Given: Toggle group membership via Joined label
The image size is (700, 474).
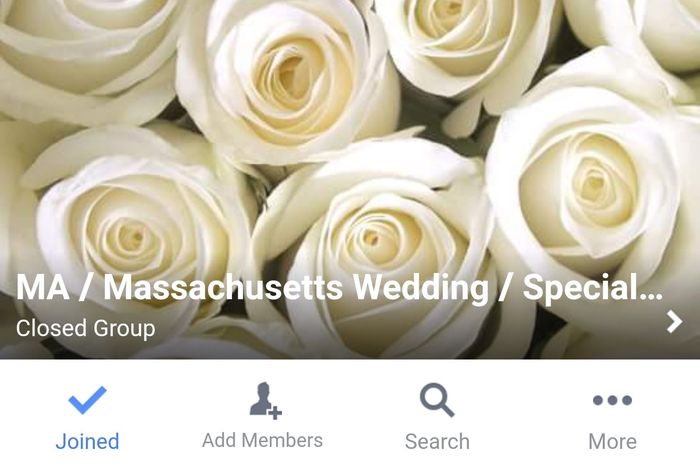Looking at the screenshot, I should click(88, 441).
